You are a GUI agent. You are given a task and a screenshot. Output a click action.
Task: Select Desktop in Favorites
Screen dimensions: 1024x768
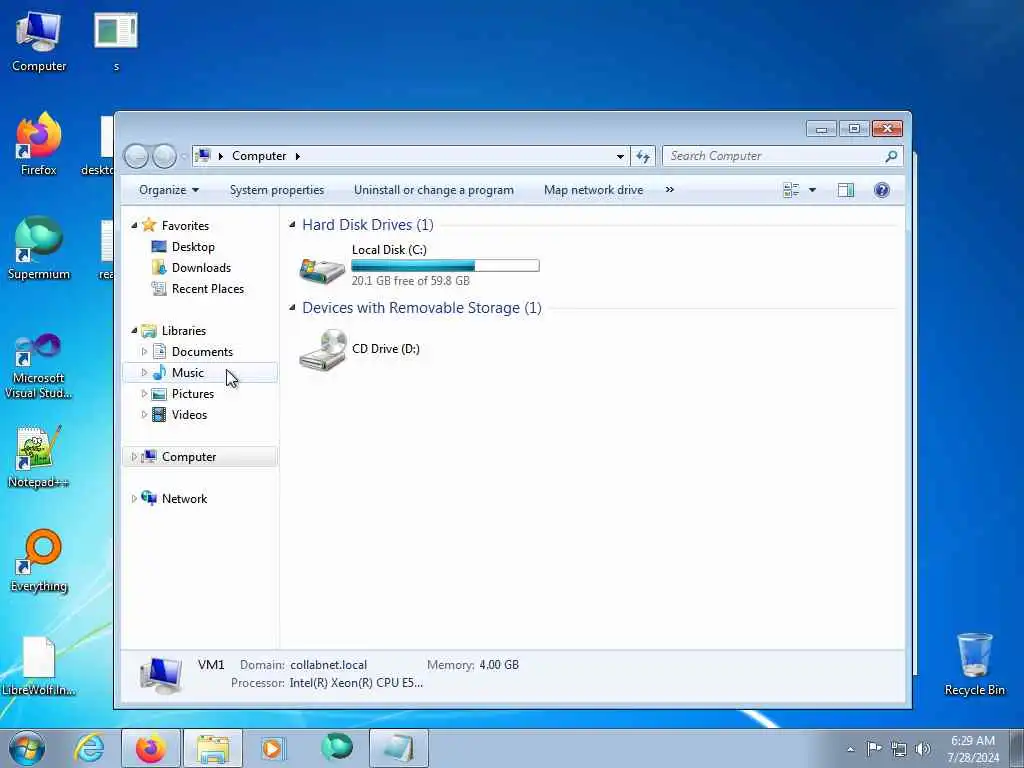tap(193, 247)
